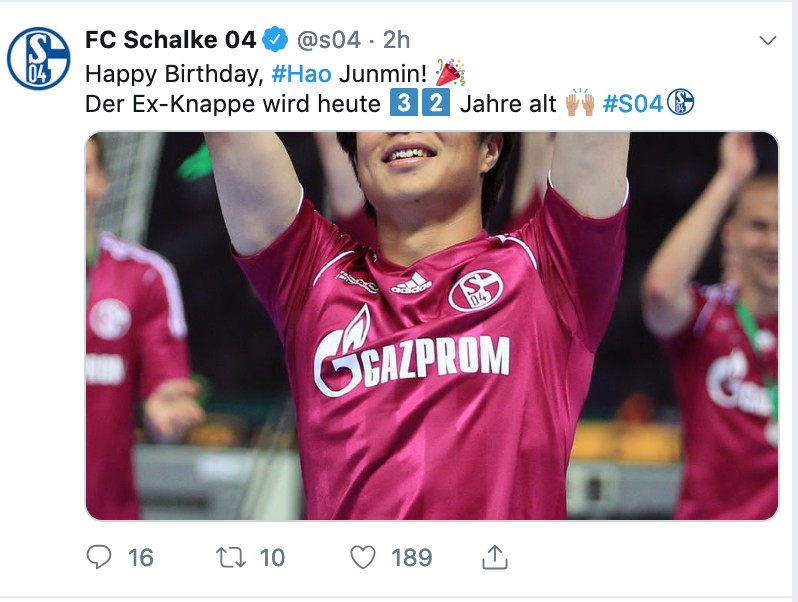
Task: Click the raised hands emoji
Action: coord(580,103)
